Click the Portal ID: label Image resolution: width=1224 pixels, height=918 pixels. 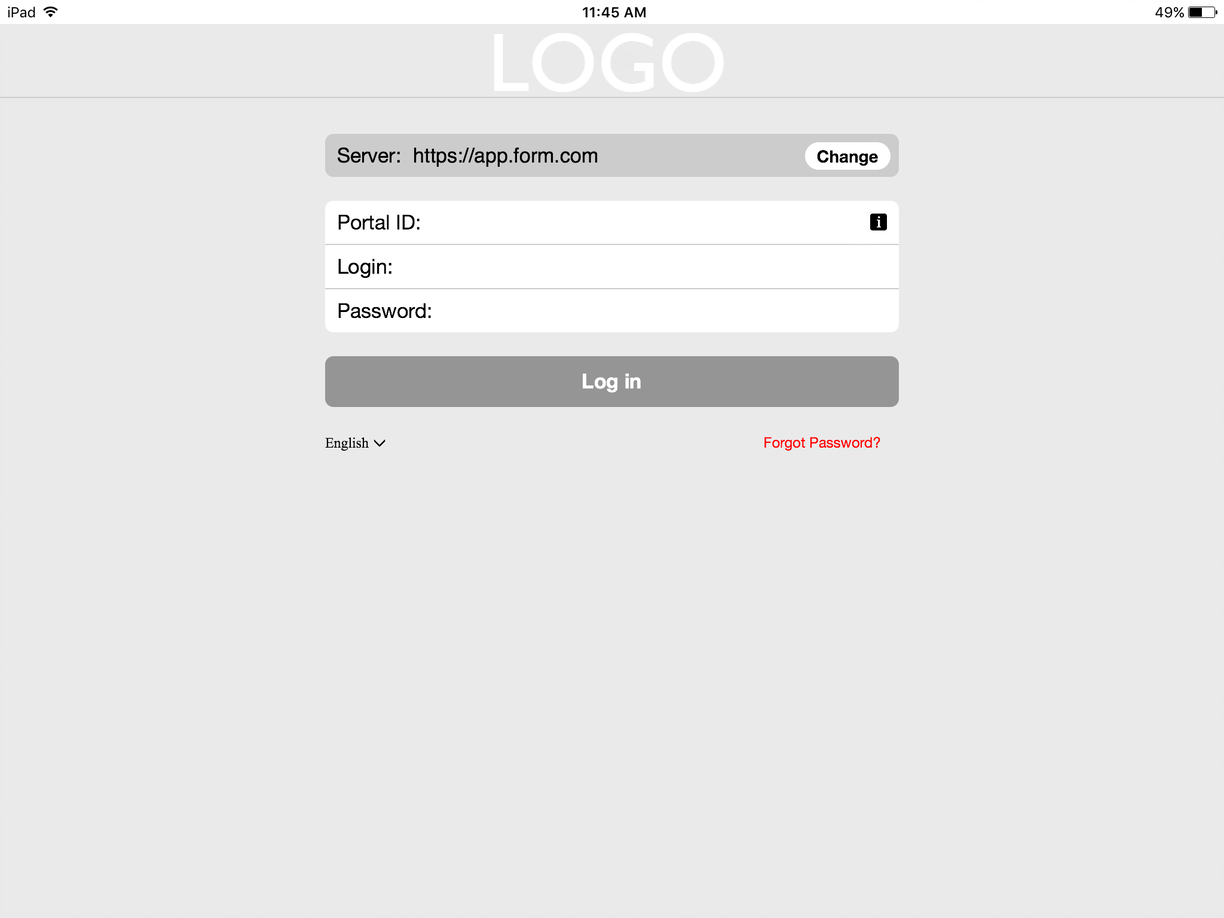(x=379, y=222)
